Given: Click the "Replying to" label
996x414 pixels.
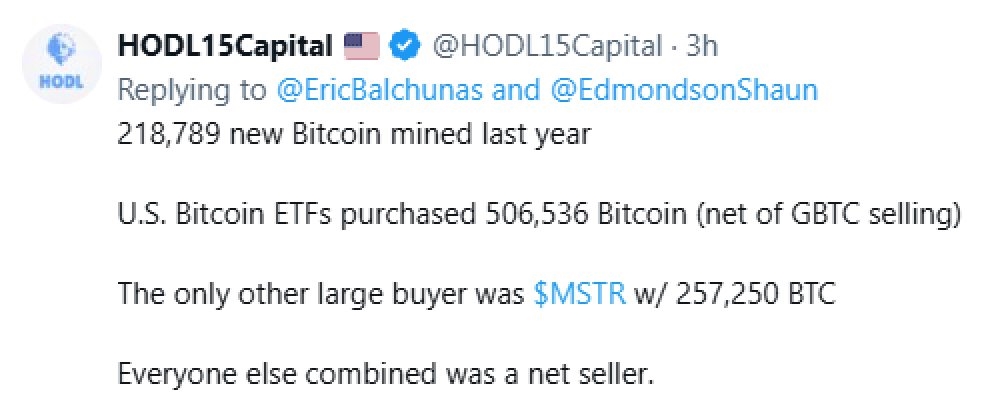Looking at the screenshot, I should [x=192, y=90].
